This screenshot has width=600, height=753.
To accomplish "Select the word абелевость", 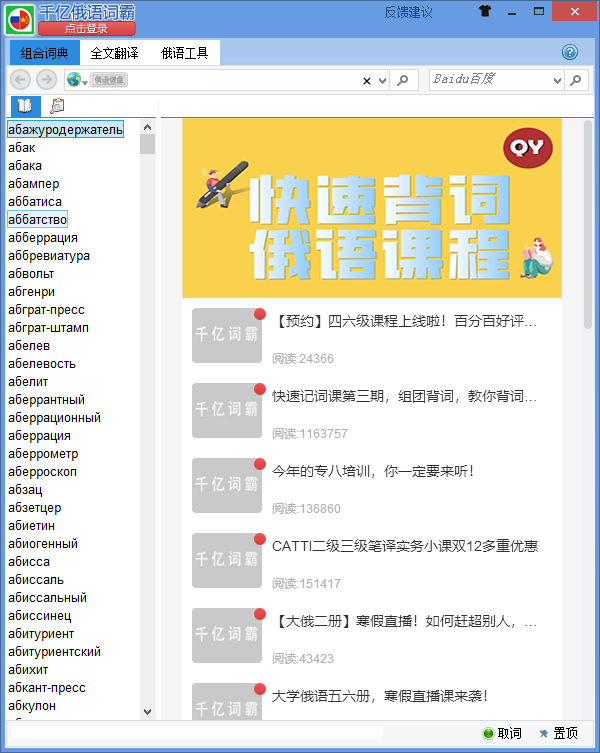I will click(x=42, y=364).
